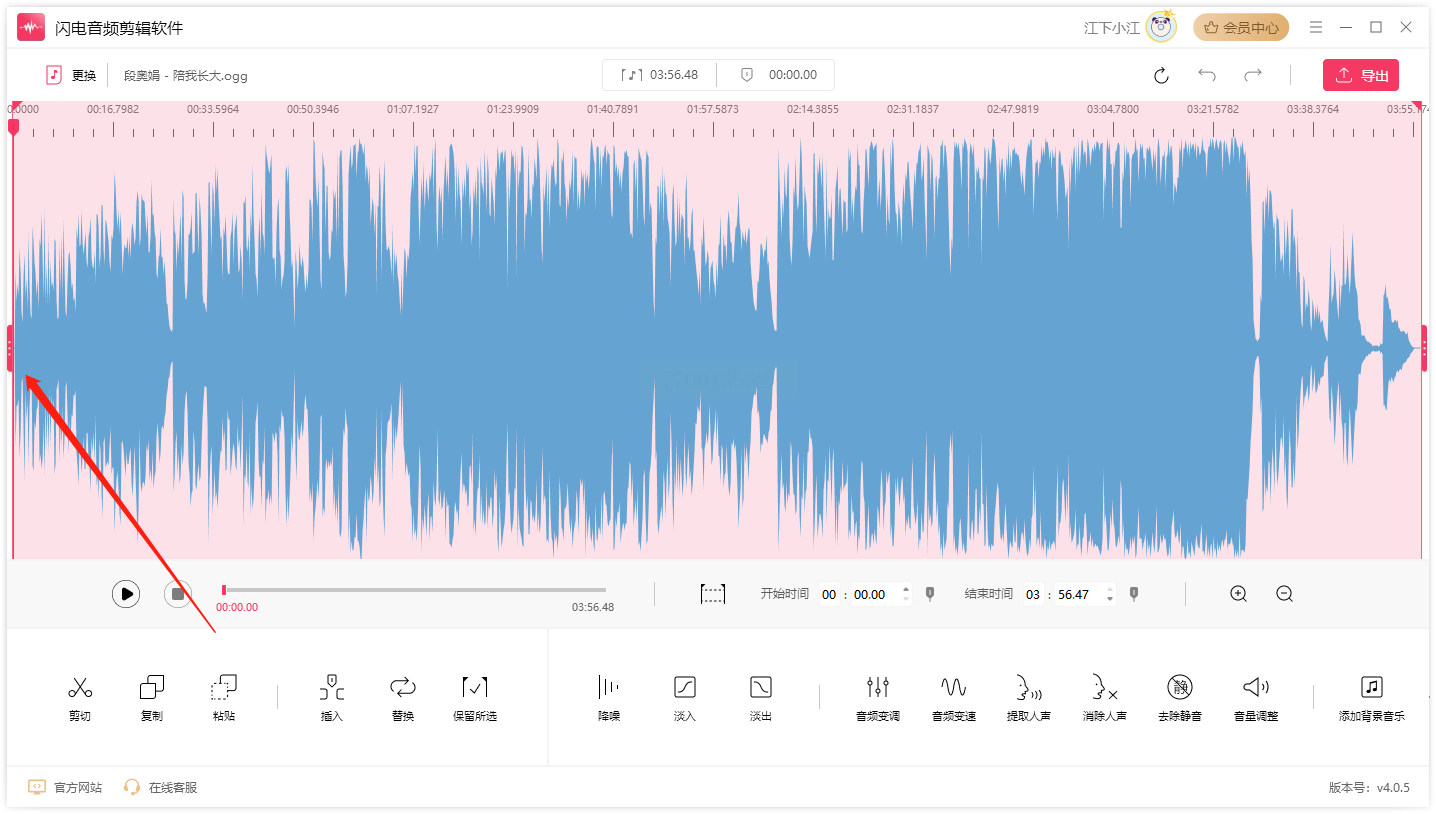Decrease the end time with the down arrow
The image size is (1436, 814).
click(1110, 600)
